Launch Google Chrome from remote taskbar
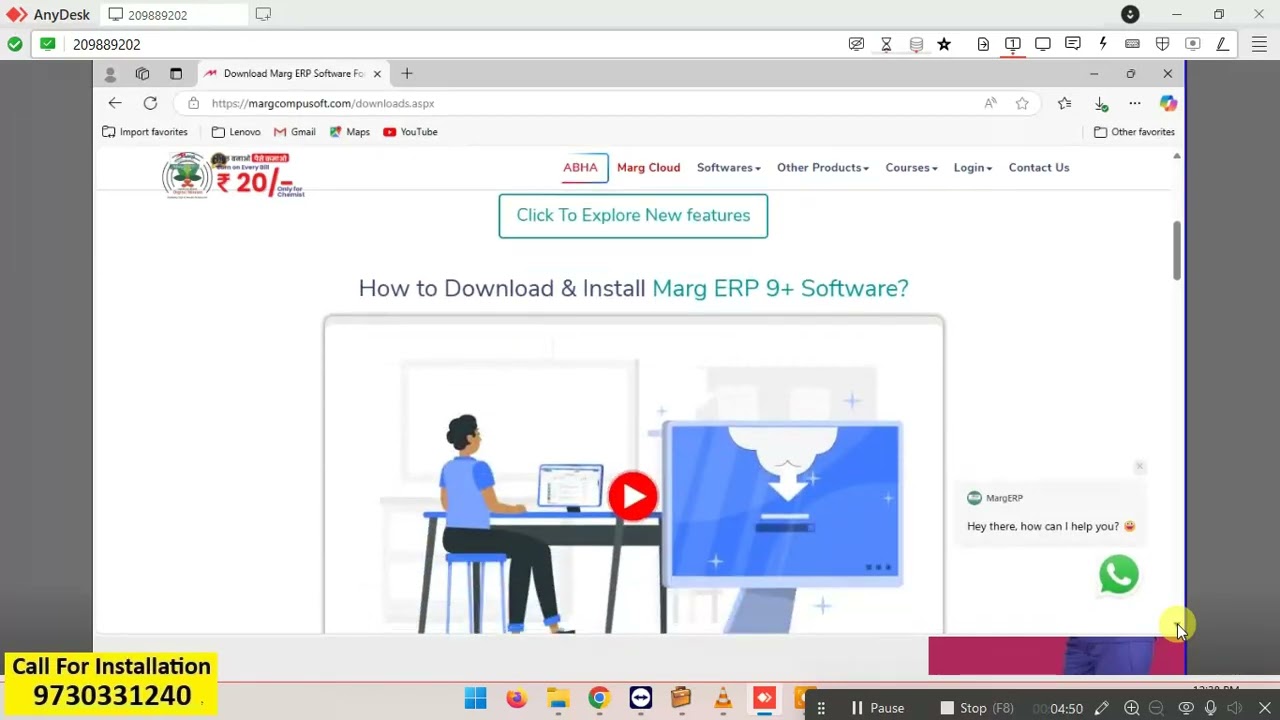The width and height of the screenshot is (1280, 720). click(599, 698)
